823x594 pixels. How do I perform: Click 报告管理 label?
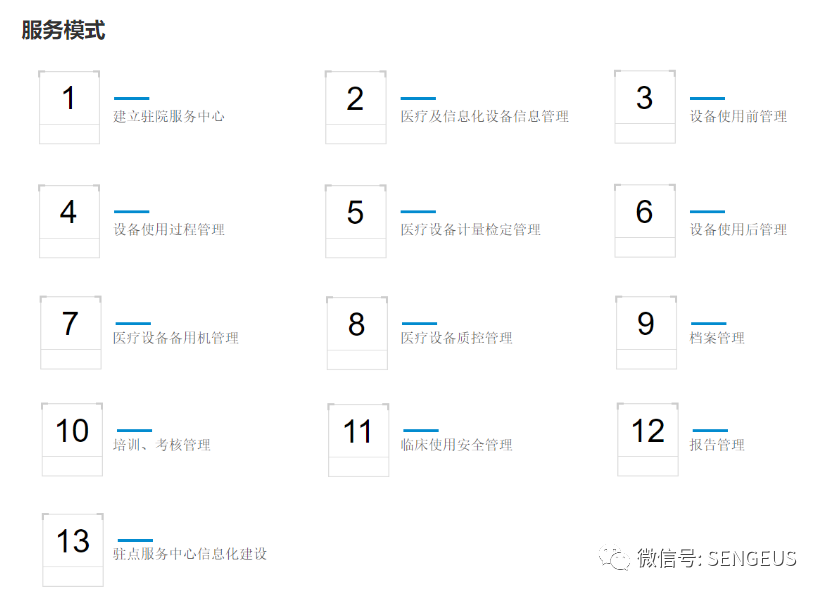pos(717,444)
